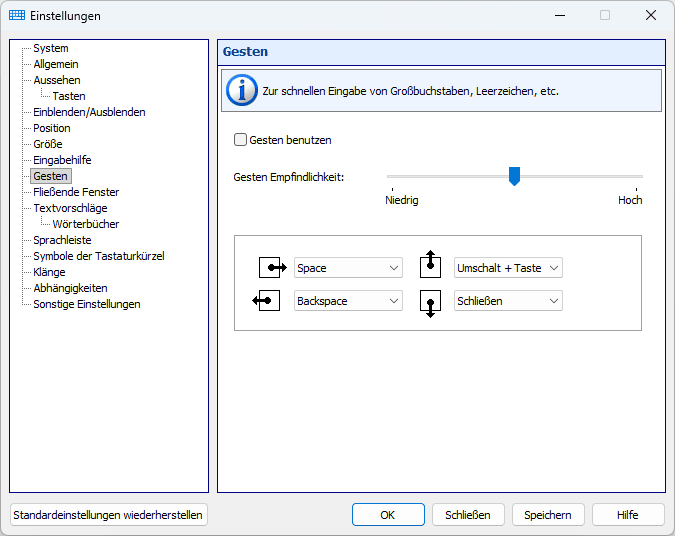
Task: Click the swipe-up gesture icon
Action: [430, 264]
